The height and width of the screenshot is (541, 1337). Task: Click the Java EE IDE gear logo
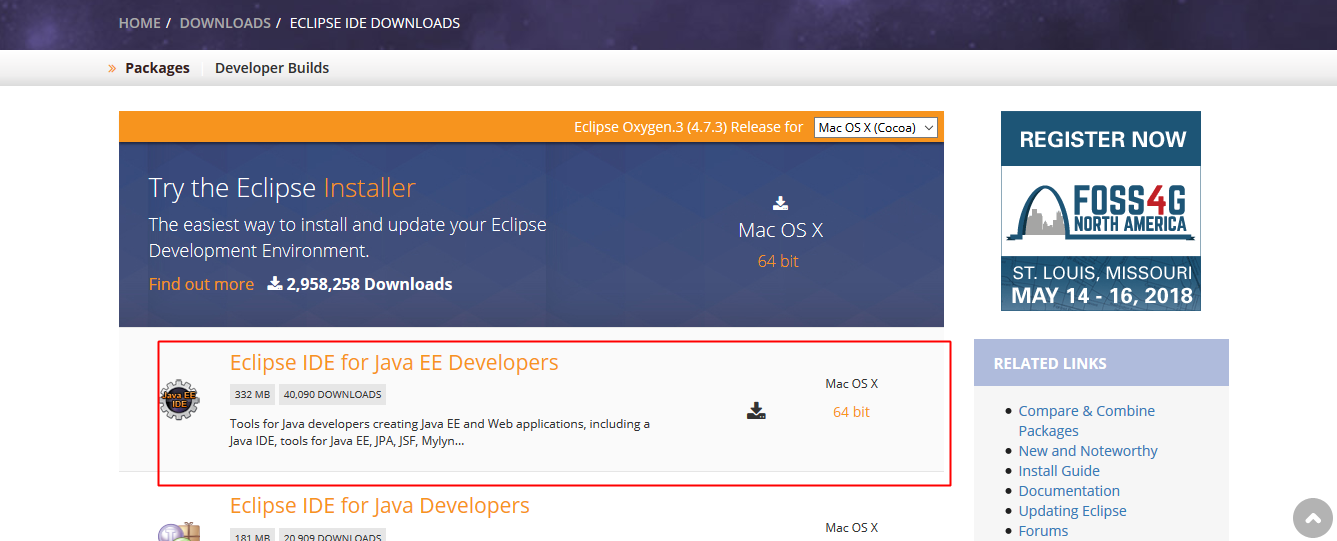point(180,400)
